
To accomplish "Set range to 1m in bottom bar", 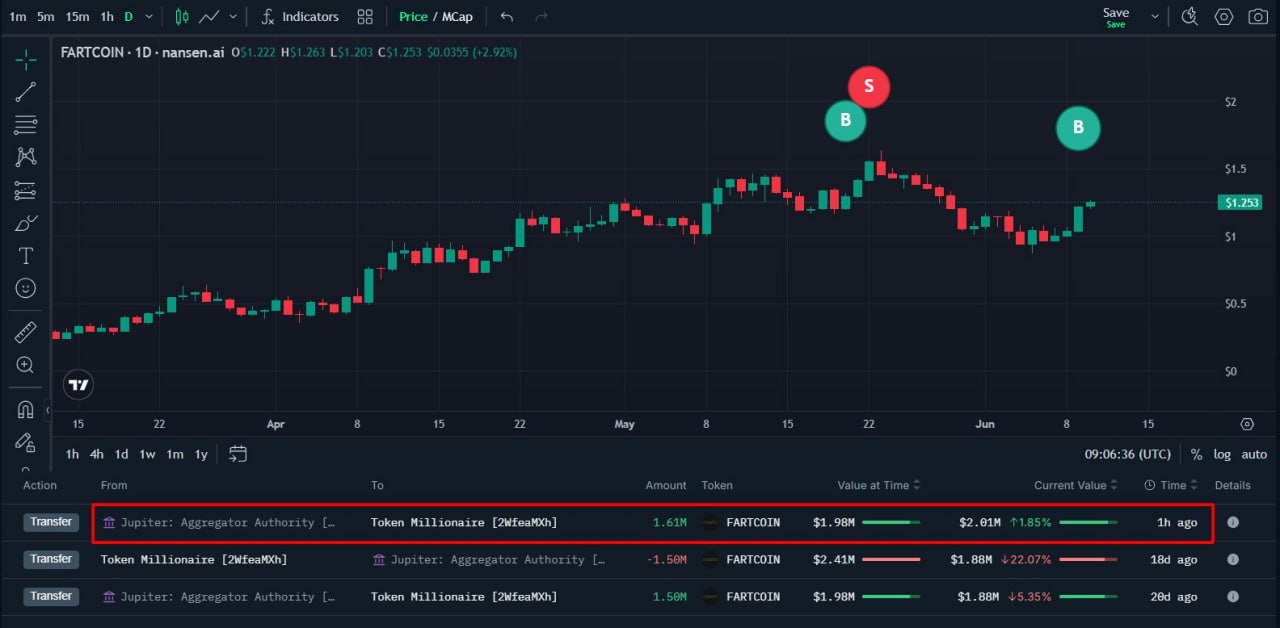I will click(175, 454).
